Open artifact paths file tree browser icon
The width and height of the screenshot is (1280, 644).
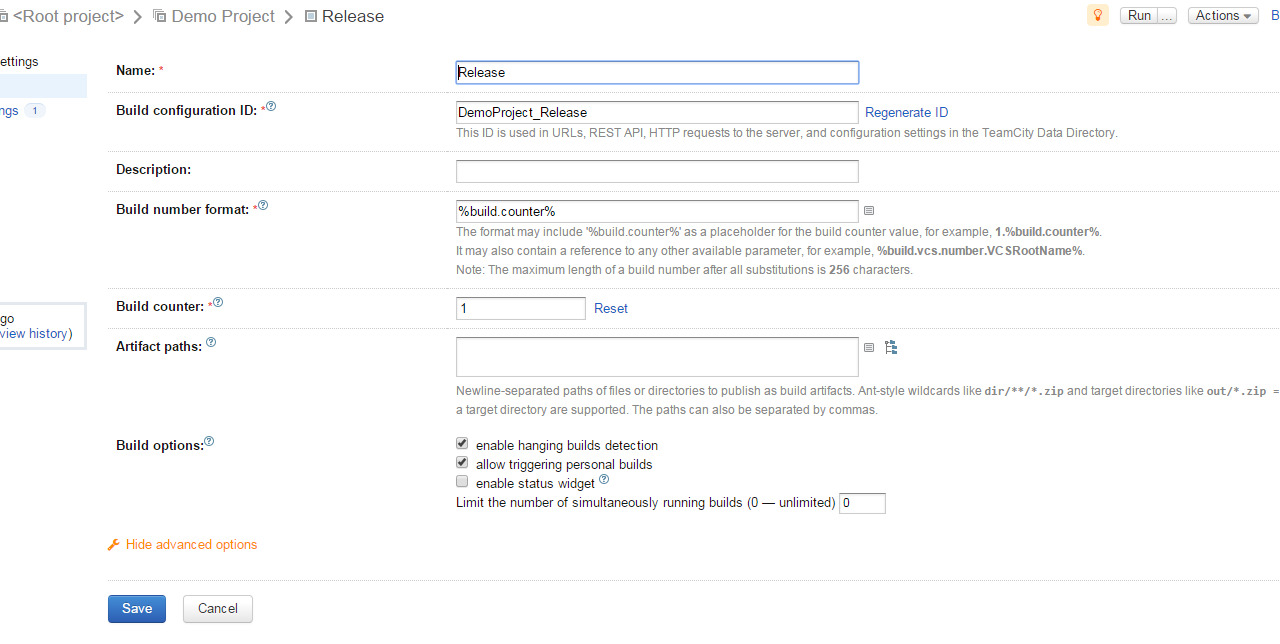coord(891,348)
